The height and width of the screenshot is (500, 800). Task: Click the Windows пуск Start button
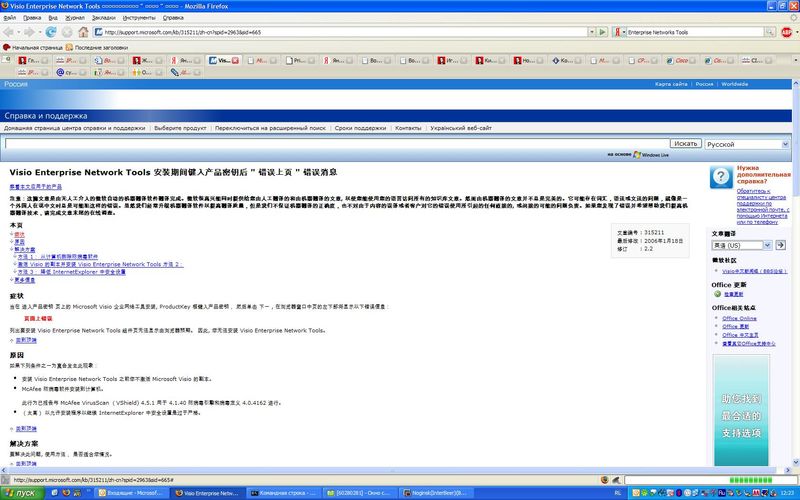(22, 493)
